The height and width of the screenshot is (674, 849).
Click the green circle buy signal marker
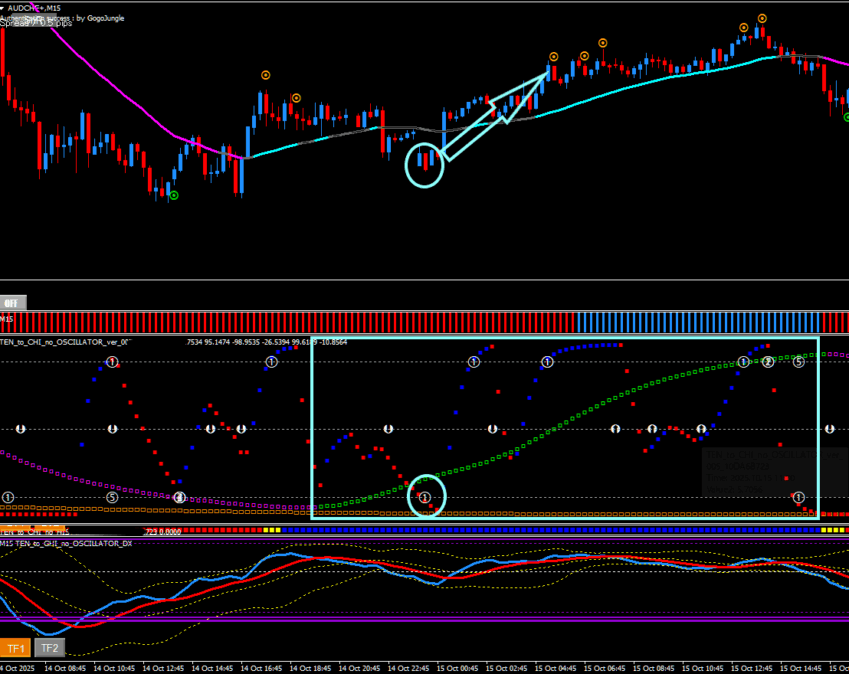click(174, 196)
